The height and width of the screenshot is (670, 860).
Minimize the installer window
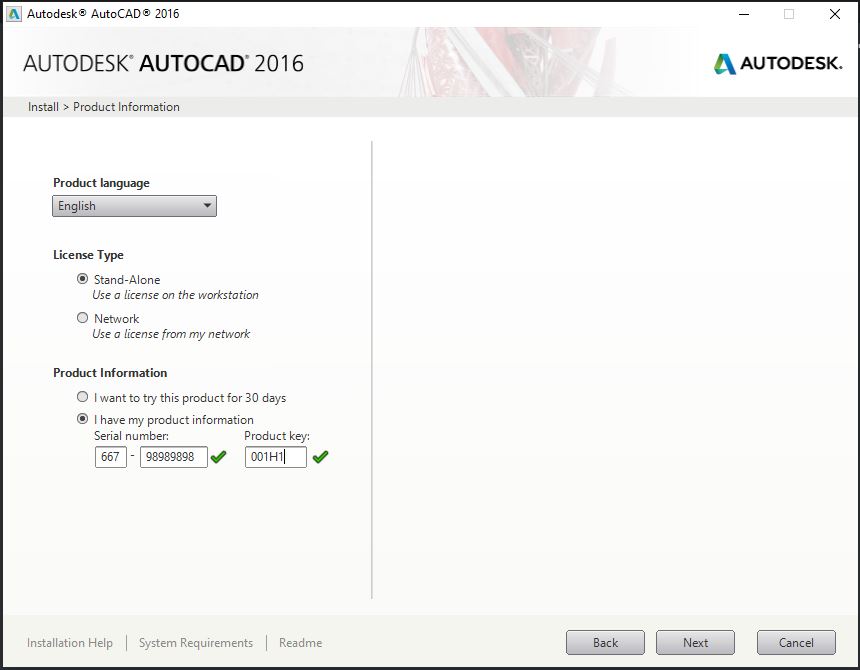point(744,14)
